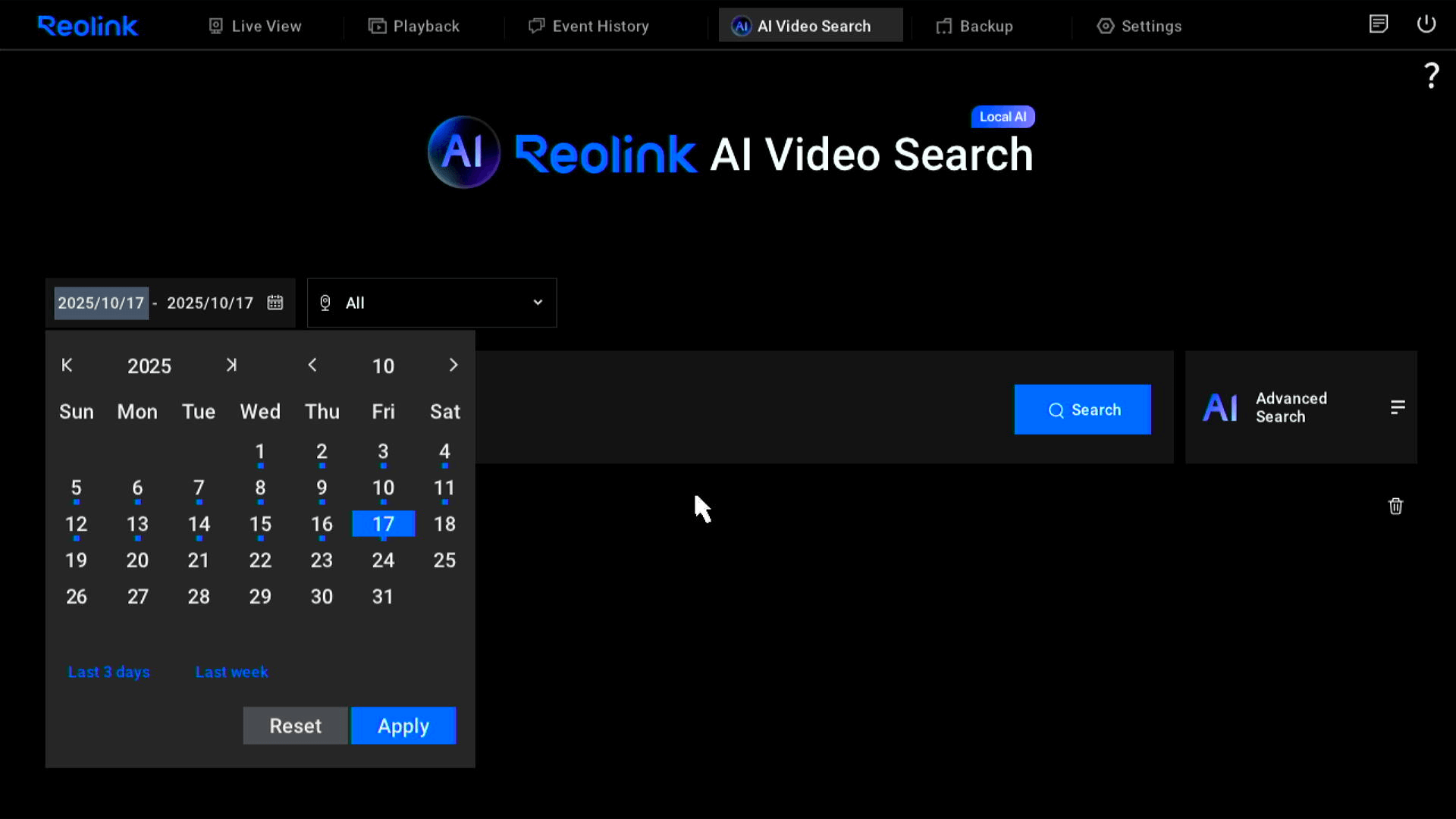Go to next month chevron
The image size is (1456, 819).
point(453,366)
